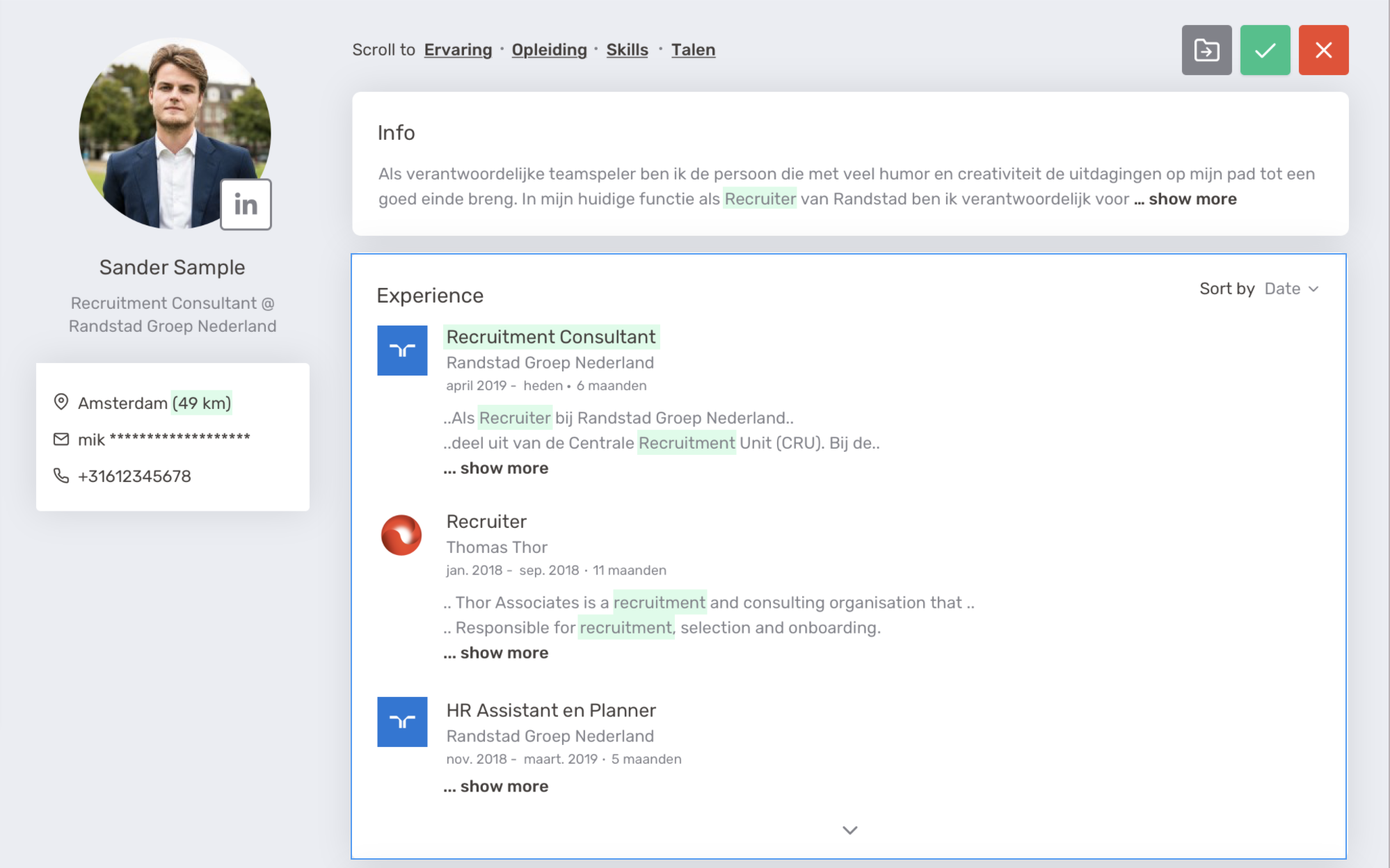Viewport: 1390px width, 868px height.
Task: Approve the candidate with the green checkmark
Action: 1265,49
